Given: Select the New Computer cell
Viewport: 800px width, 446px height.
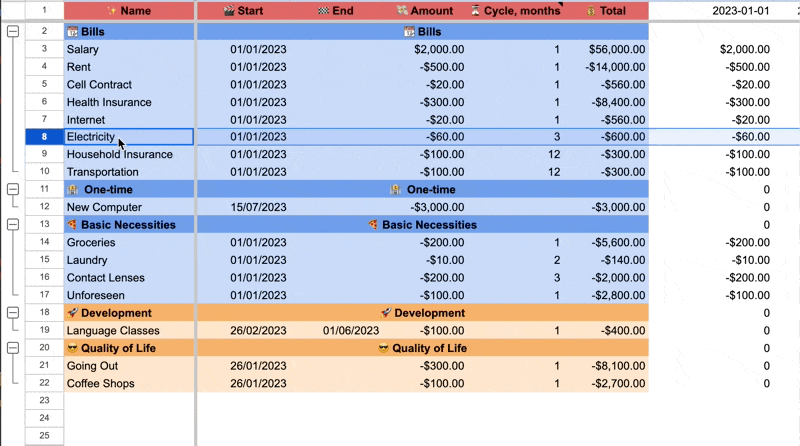Looking at the screenshot, I should point(128,207).
